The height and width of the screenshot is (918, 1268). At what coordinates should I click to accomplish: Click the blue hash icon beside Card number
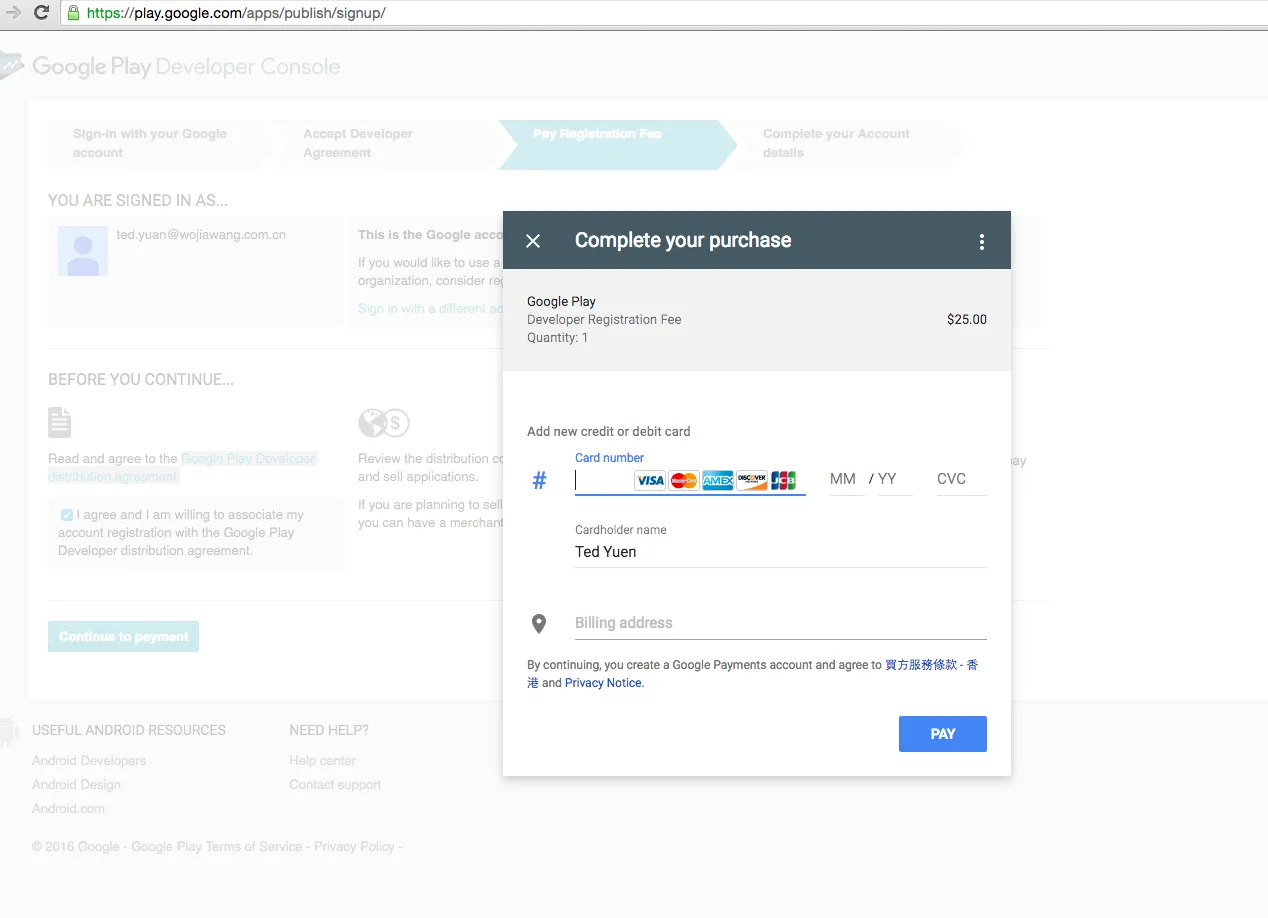(539, 481)
